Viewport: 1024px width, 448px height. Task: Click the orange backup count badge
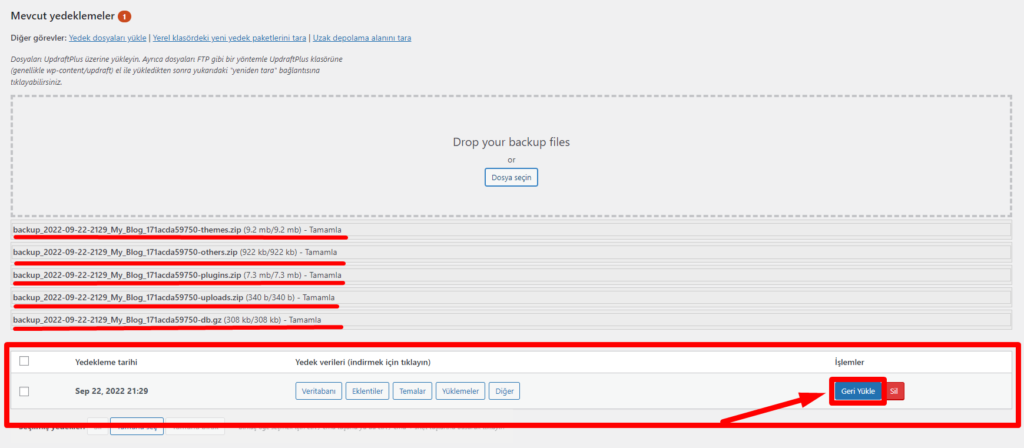pyautogui.click(x=124, y=17)
